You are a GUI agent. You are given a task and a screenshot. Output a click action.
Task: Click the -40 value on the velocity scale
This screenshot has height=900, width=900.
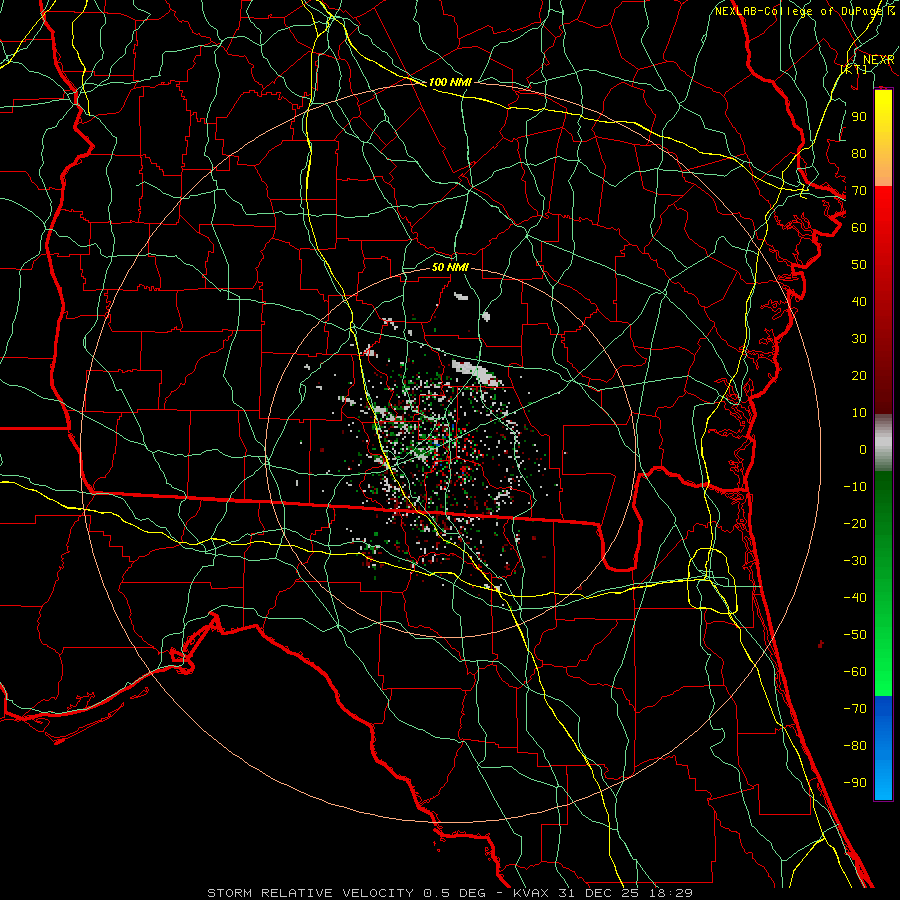coord(855,598)
